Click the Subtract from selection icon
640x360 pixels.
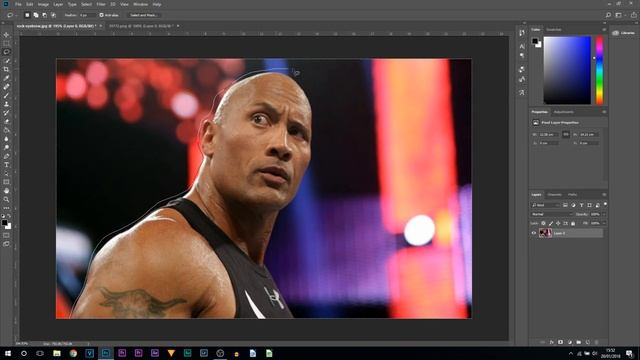coord(44,15)
